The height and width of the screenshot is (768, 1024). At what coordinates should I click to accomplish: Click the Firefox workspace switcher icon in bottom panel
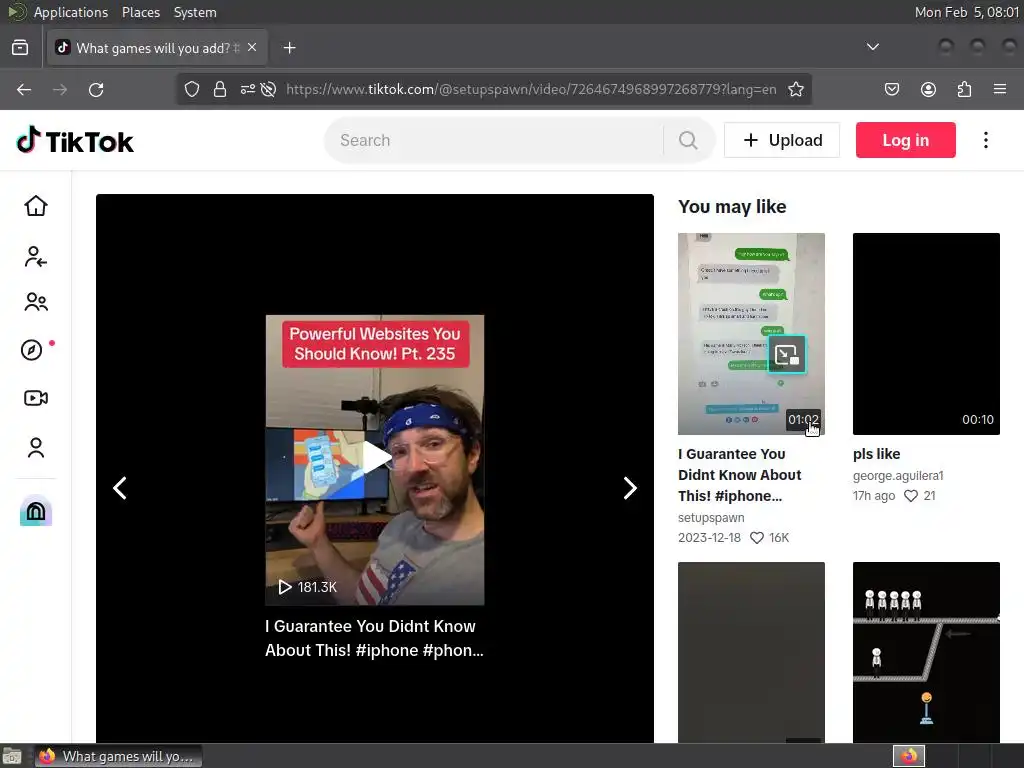pos(909,756)
